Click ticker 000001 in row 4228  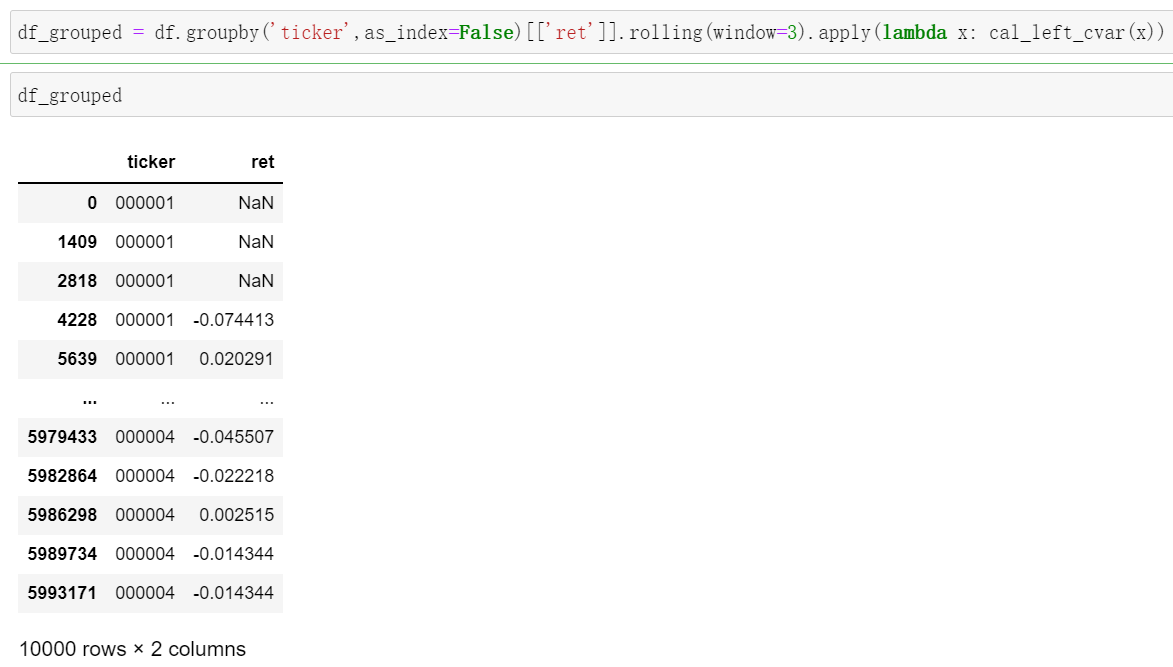click(144, 320)
